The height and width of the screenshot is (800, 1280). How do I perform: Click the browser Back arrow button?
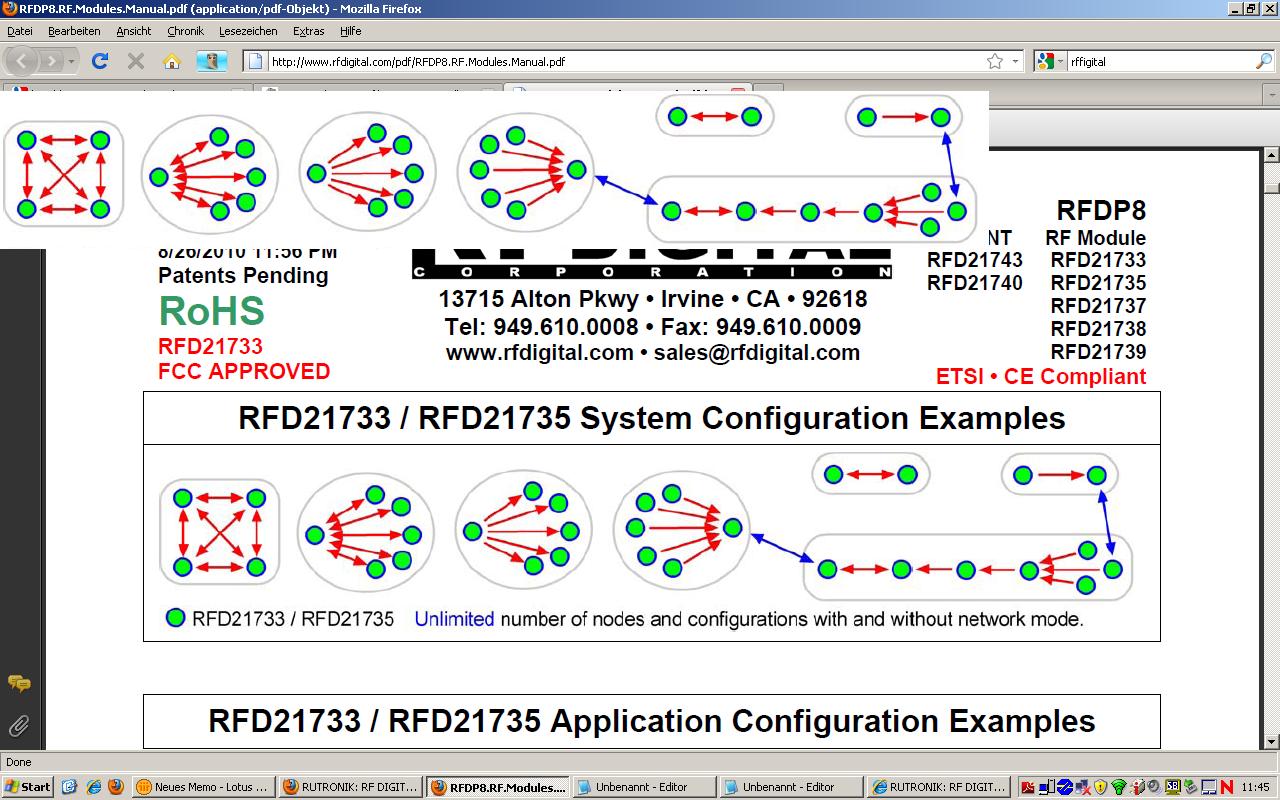point(22,61)
